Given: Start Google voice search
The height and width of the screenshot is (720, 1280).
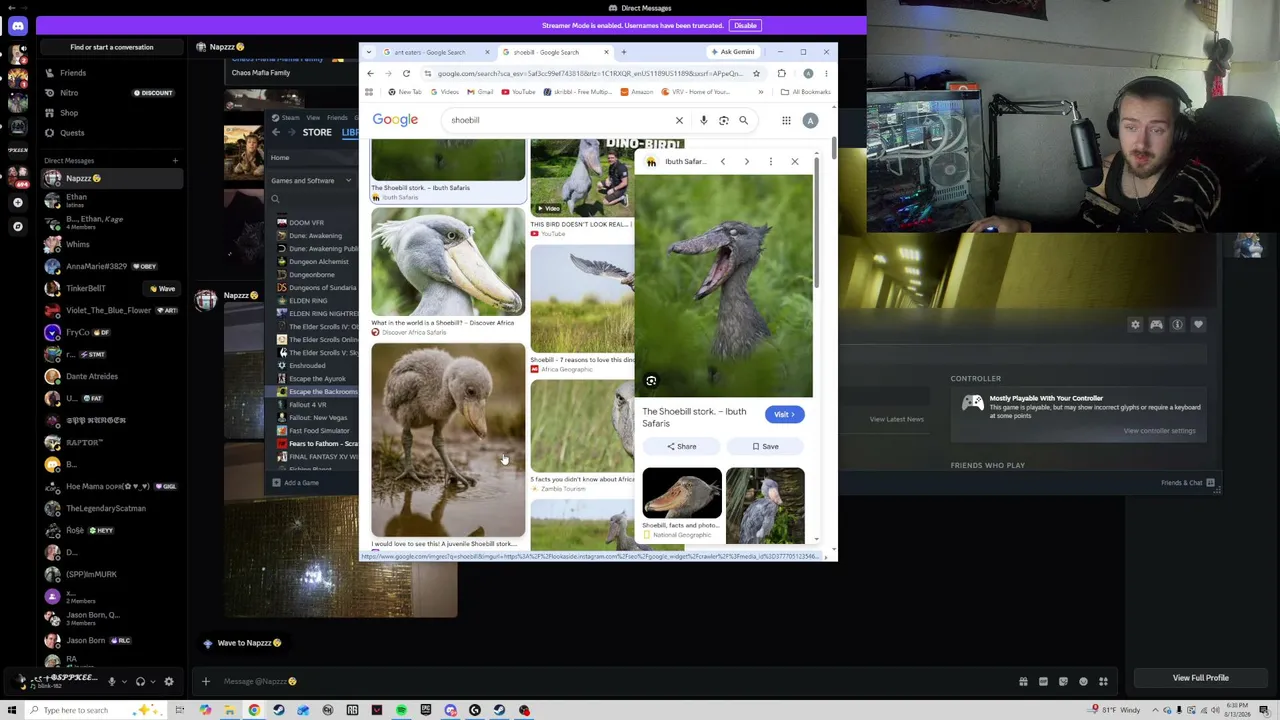Looking at the screenshot, I should (704, 120).
